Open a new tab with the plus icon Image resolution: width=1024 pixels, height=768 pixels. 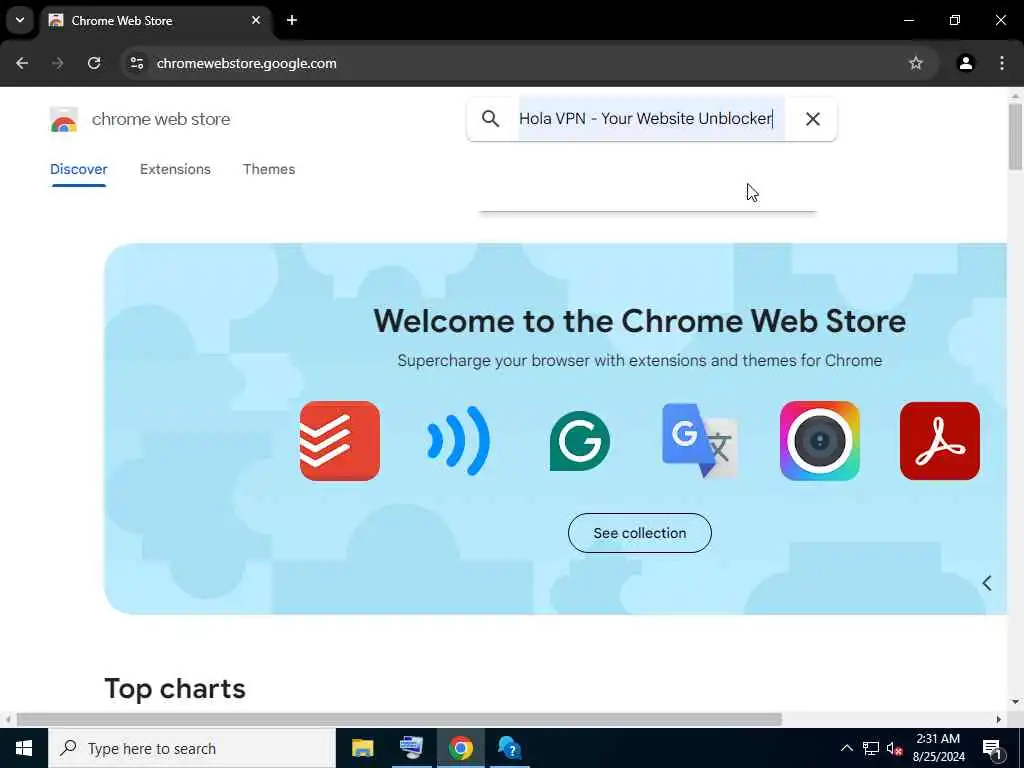292,20
